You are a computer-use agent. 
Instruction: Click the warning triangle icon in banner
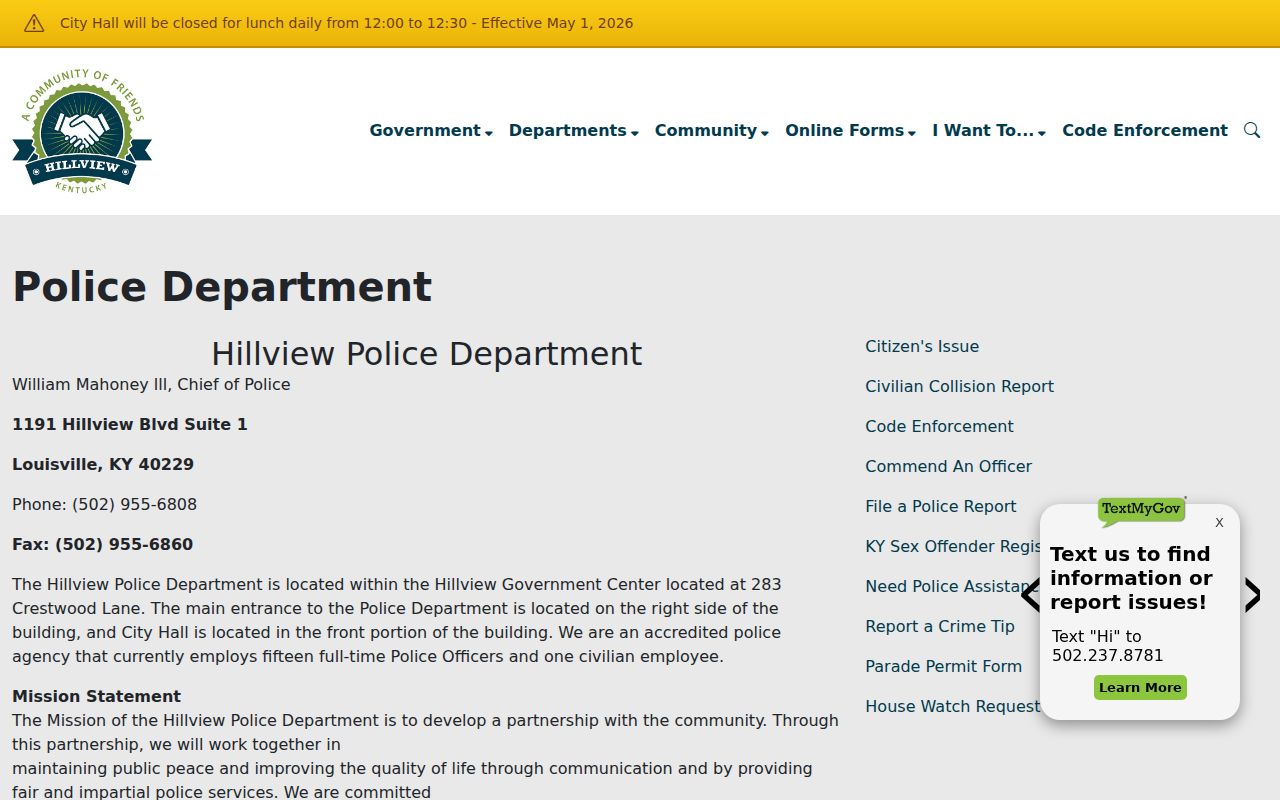34,23
